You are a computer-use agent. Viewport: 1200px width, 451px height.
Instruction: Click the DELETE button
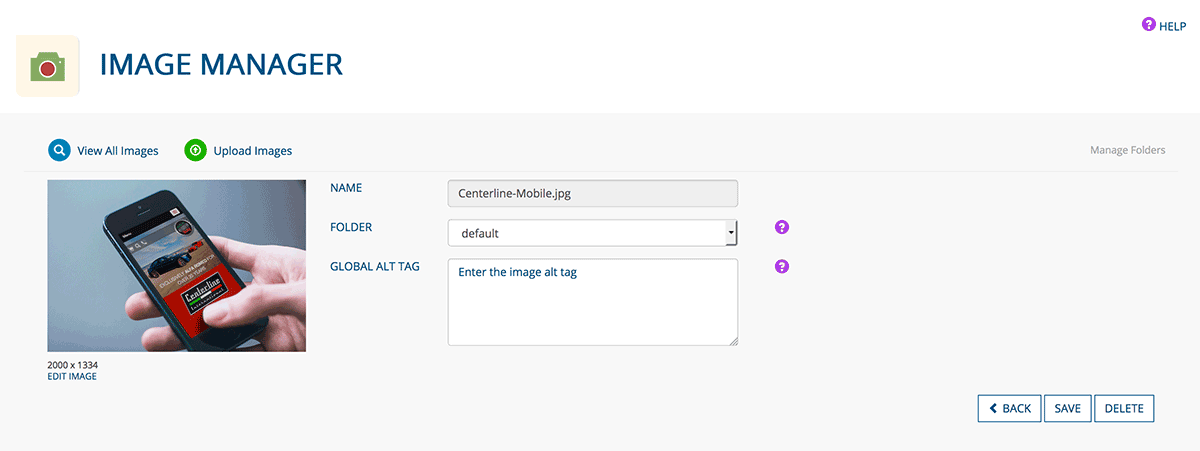pyautogui.click(x=1124, y=409)
